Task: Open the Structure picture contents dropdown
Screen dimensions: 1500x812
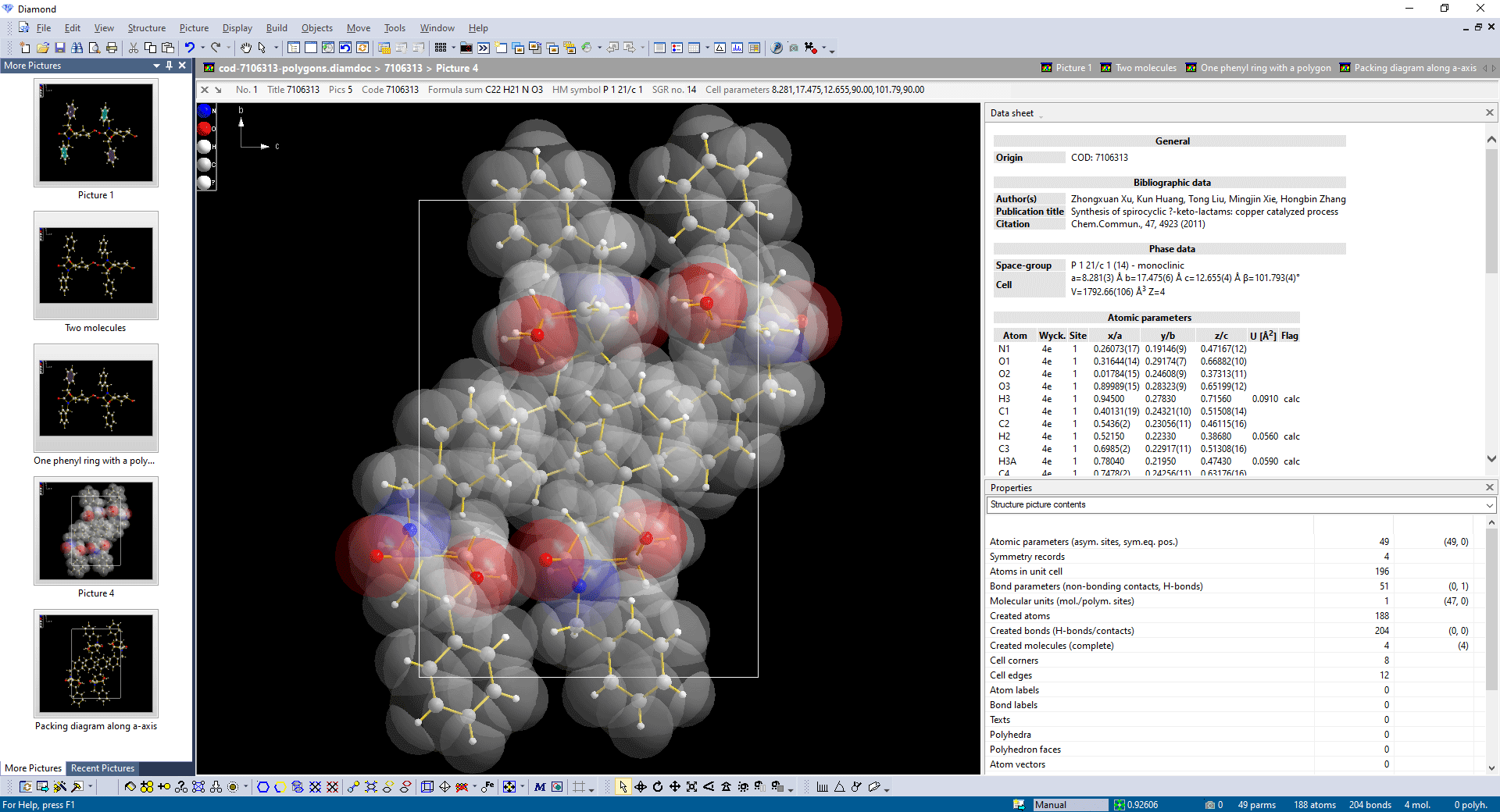Action: coord(1489,505)
